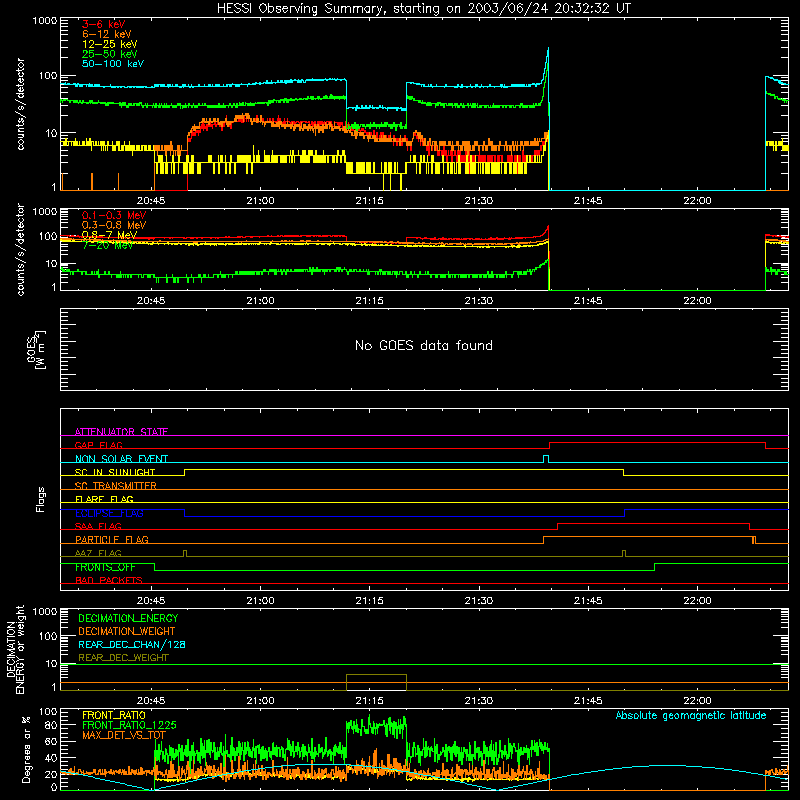Viewport: 800px width, 800px height.
Task: Click the REAR_DEC_CHAN/128 legend label
Action: tap(132, 644)
